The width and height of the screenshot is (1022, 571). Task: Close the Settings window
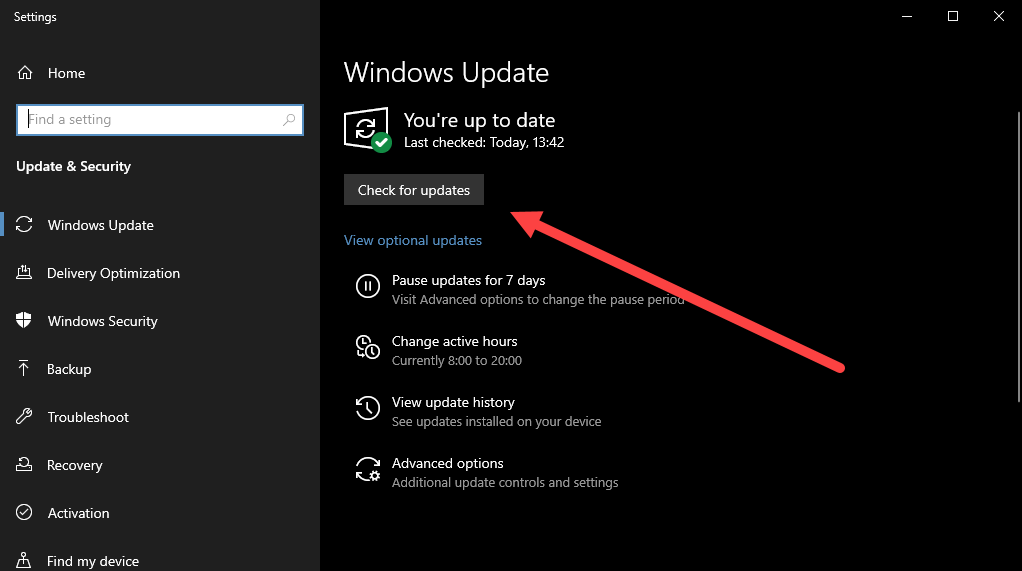point(999,16)
